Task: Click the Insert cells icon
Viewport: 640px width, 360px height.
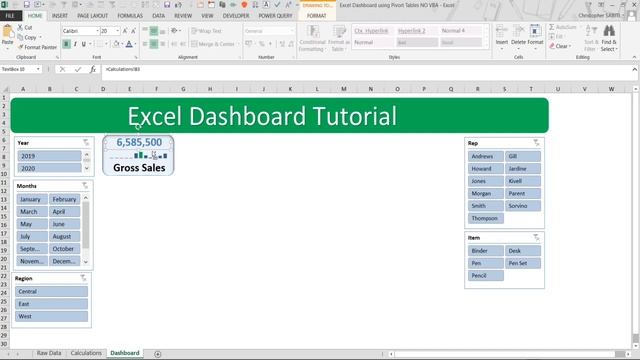Action: 502,31
